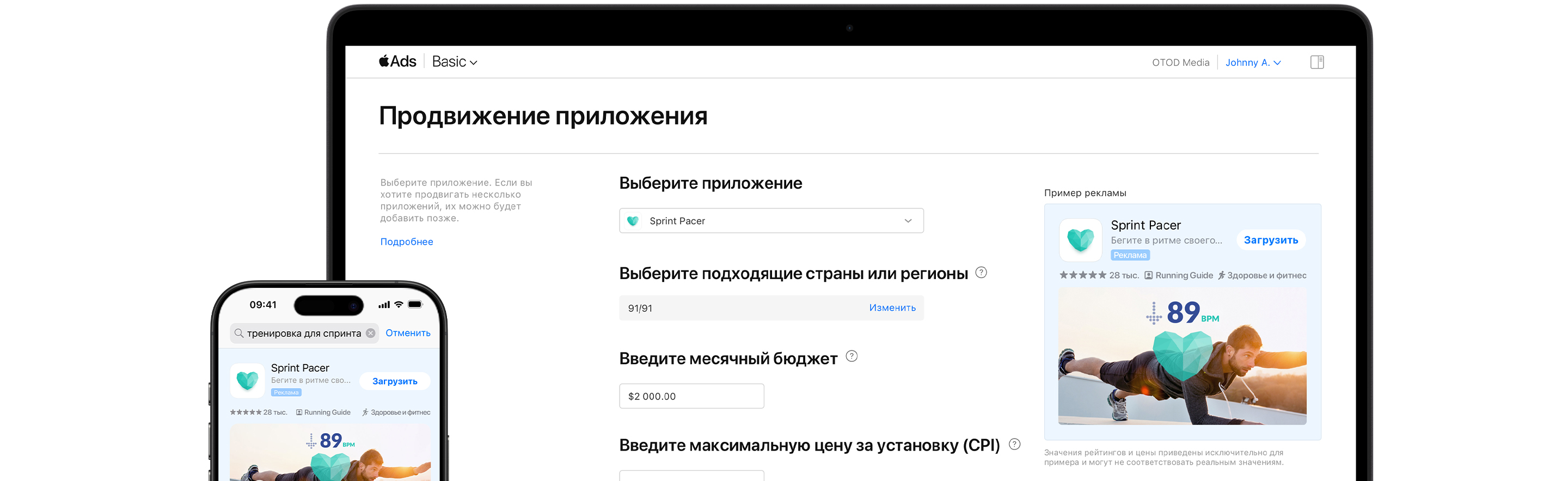This screenshot has width=1568, height=481.
Task: Click help icon beside monthly budget heading
Action: (852, 356)
